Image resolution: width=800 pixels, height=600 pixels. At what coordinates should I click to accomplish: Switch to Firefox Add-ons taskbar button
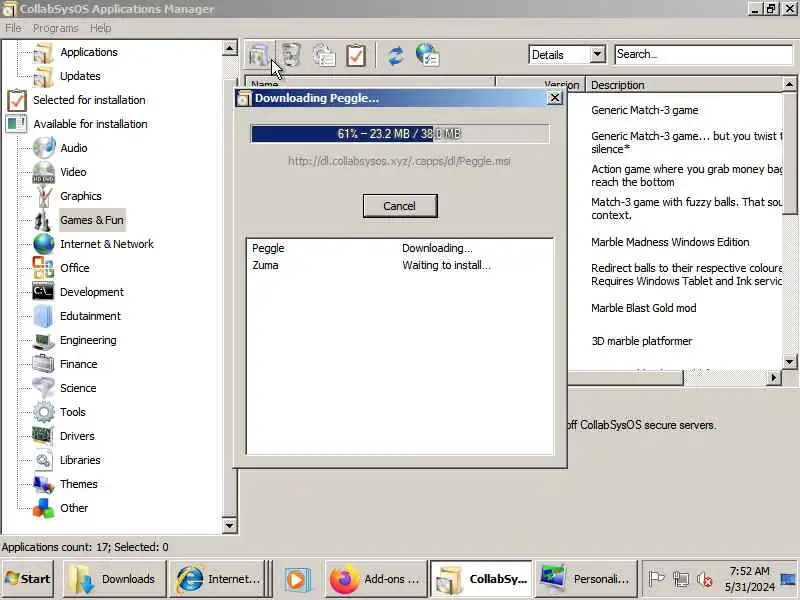376,579
